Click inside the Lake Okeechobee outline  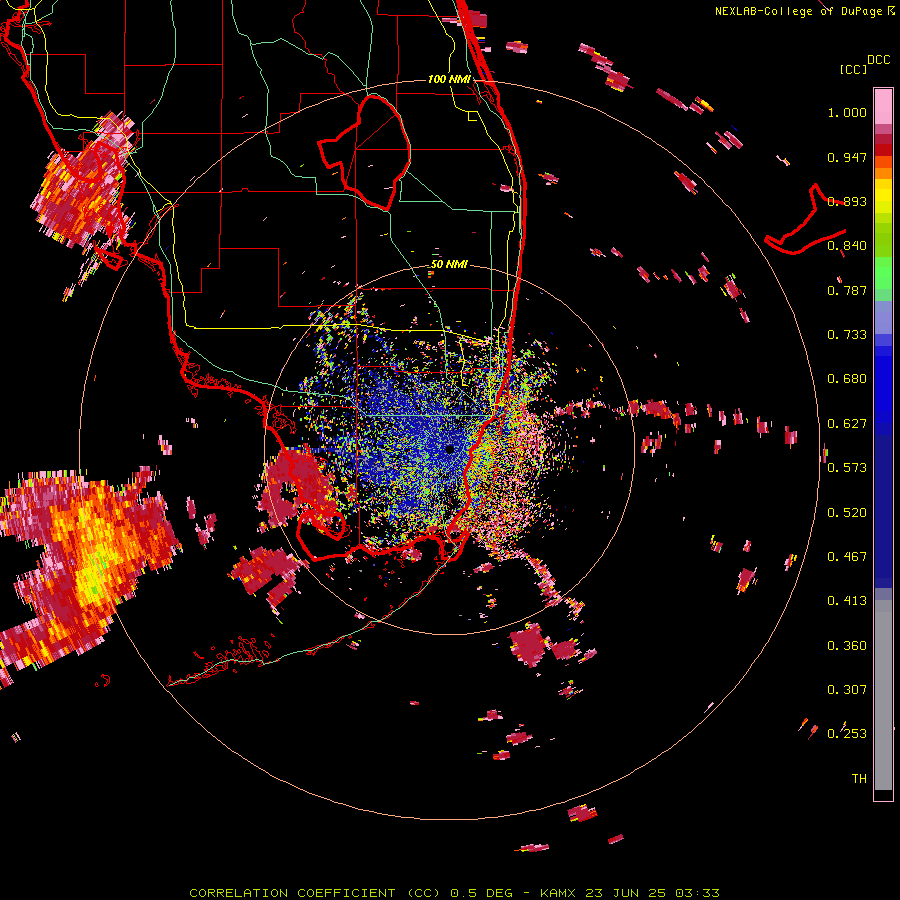[373, 155]
